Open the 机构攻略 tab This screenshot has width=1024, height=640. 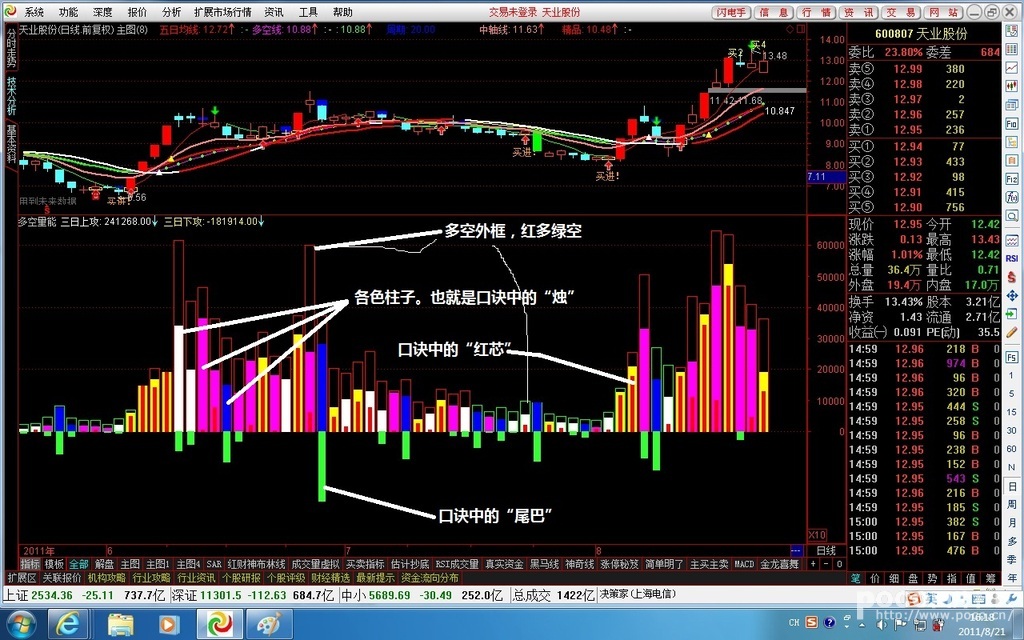(x=106, y=578)
